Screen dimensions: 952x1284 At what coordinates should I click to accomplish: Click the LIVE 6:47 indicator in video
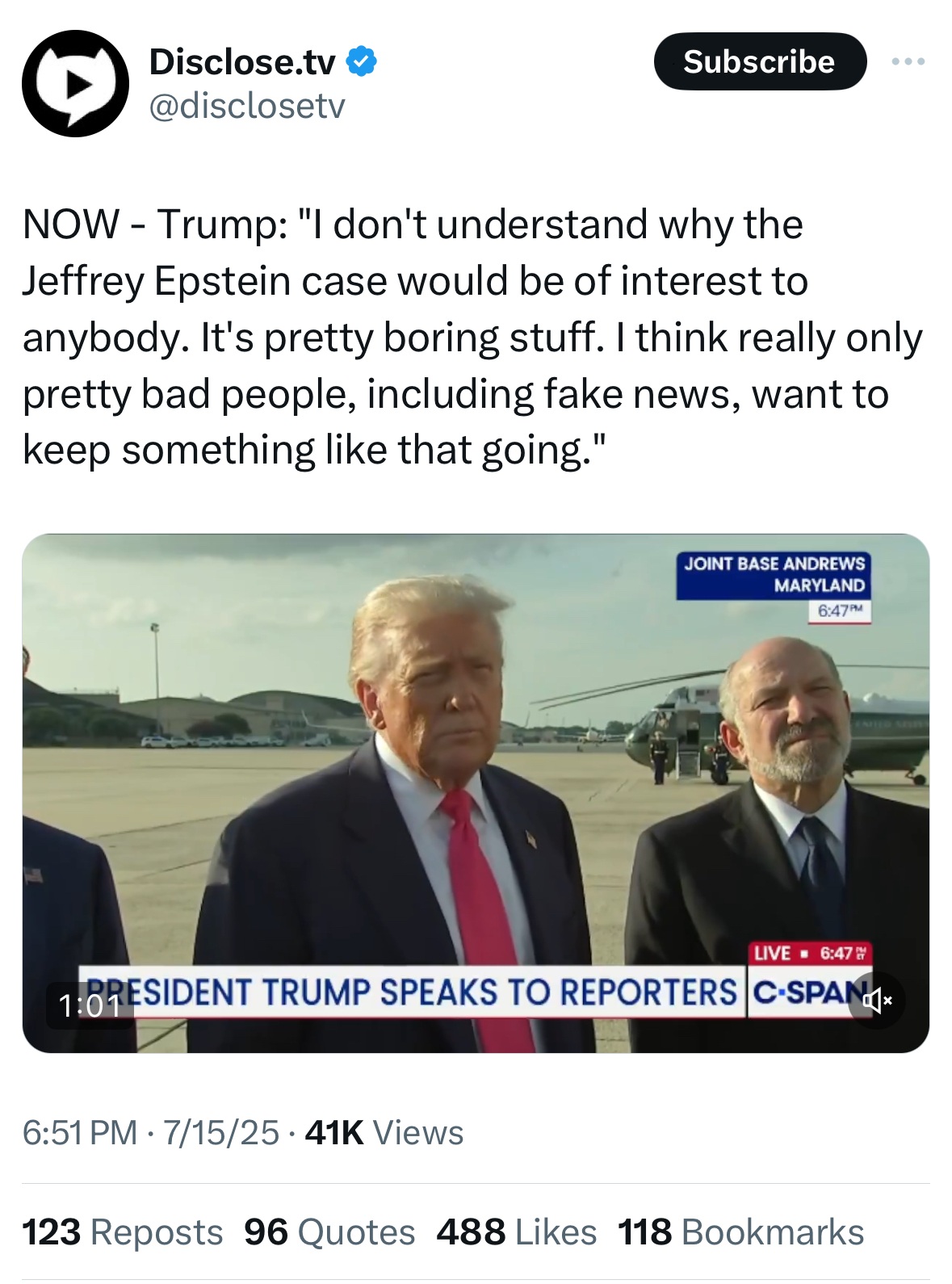point(811,953)
